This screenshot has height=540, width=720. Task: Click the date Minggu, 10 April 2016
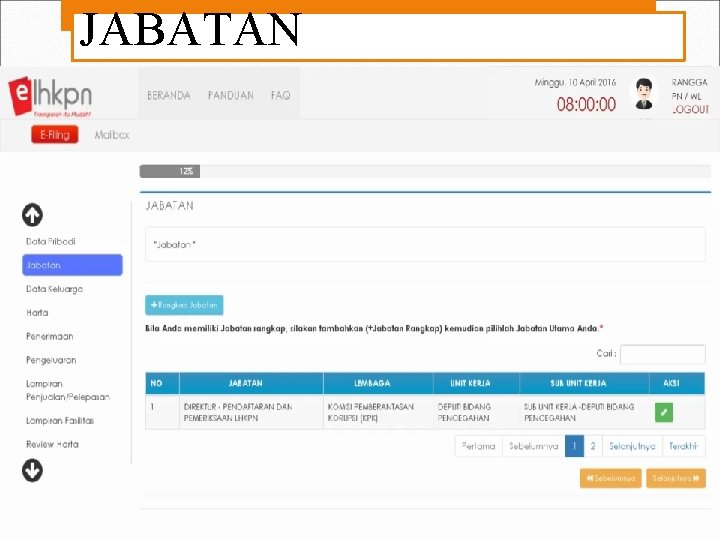(x=575, y=83)
